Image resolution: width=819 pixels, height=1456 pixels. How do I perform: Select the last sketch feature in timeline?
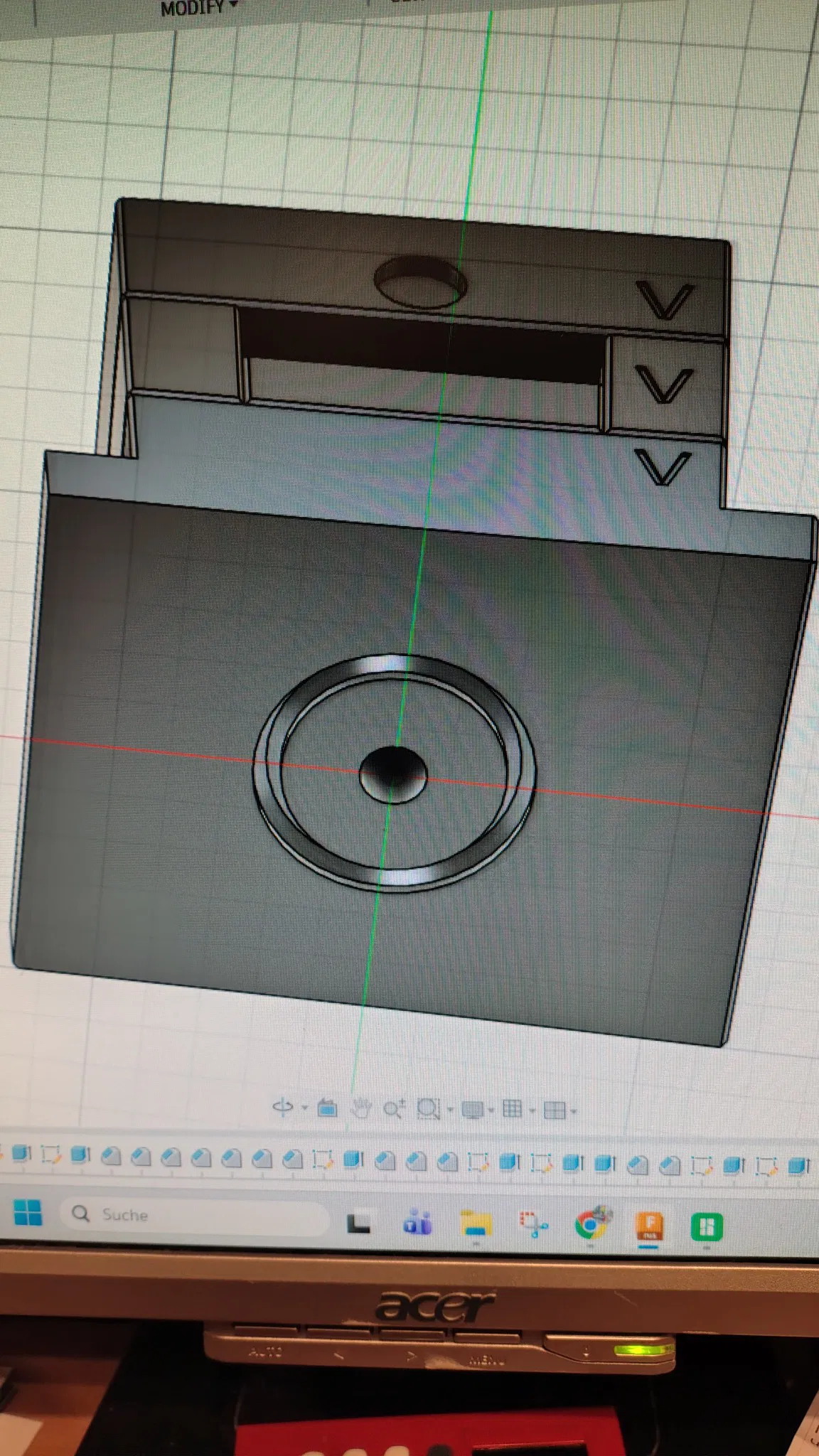point(766,1166)
